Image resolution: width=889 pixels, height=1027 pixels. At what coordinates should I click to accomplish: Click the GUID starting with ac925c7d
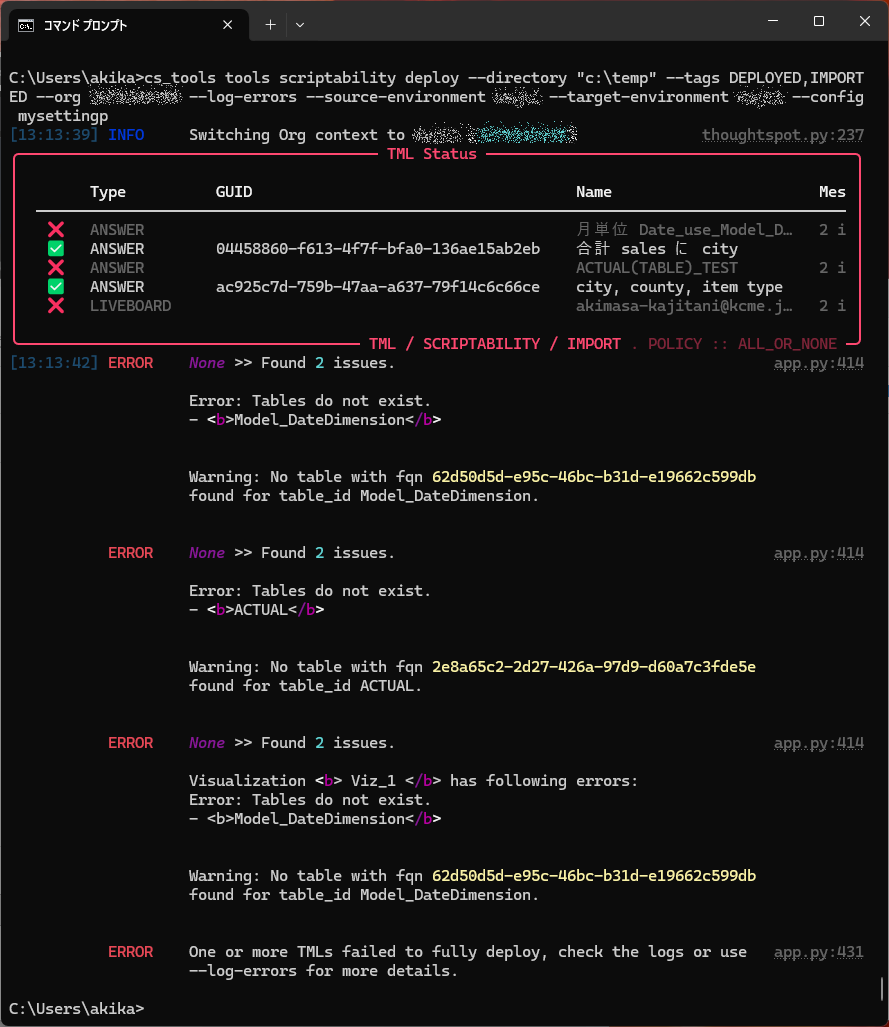click(378, 287)
